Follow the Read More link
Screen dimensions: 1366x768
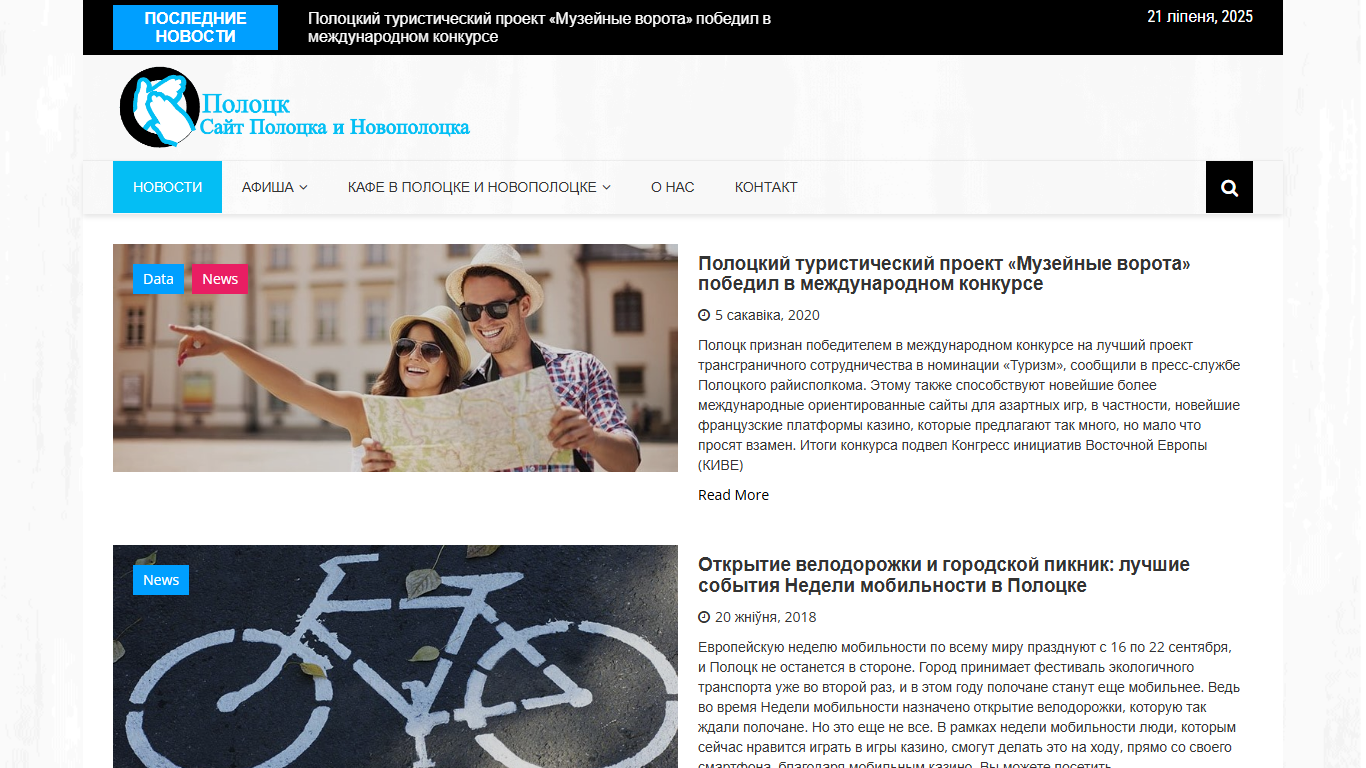coord(733,495)
